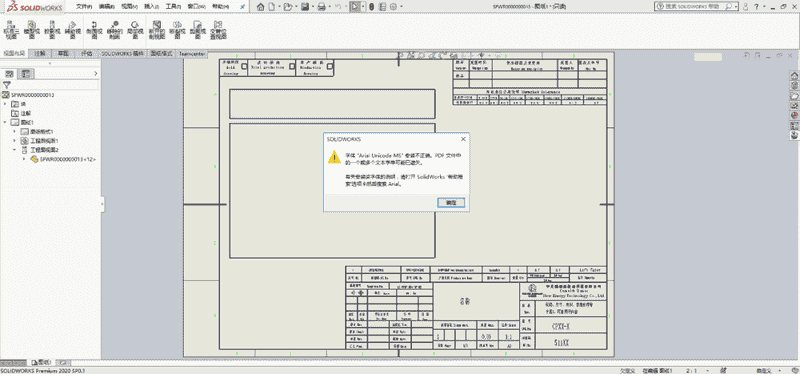Click the Print icon
Image resolution: width=800 pixels, height=374 pixels.
(321, 7)
